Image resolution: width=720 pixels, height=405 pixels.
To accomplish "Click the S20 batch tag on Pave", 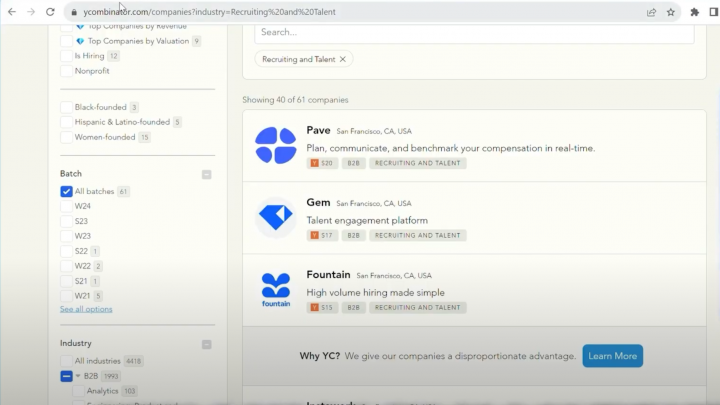I will 322,163.
